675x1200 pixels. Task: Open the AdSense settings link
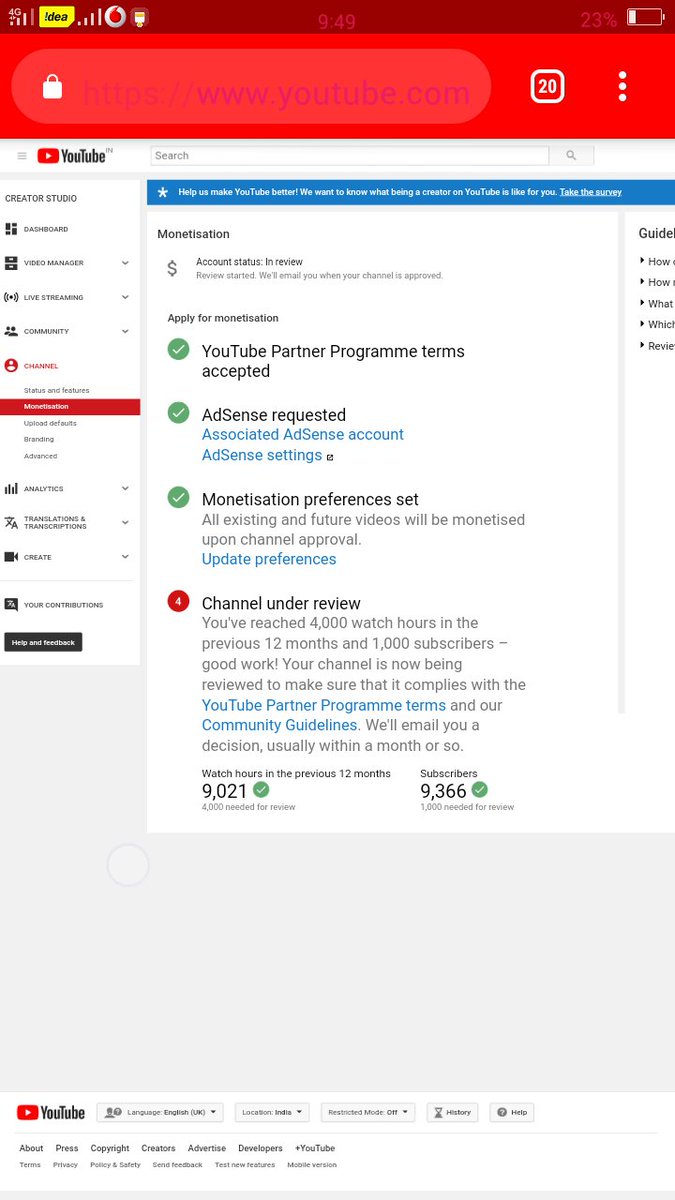(262, 455)
